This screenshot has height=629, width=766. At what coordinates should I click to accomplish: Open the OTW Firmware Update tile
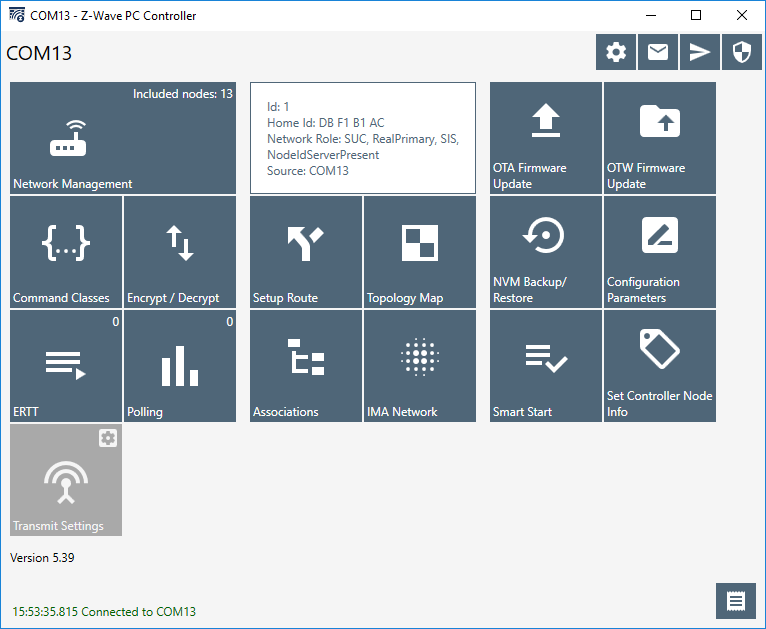click(660, 138)
